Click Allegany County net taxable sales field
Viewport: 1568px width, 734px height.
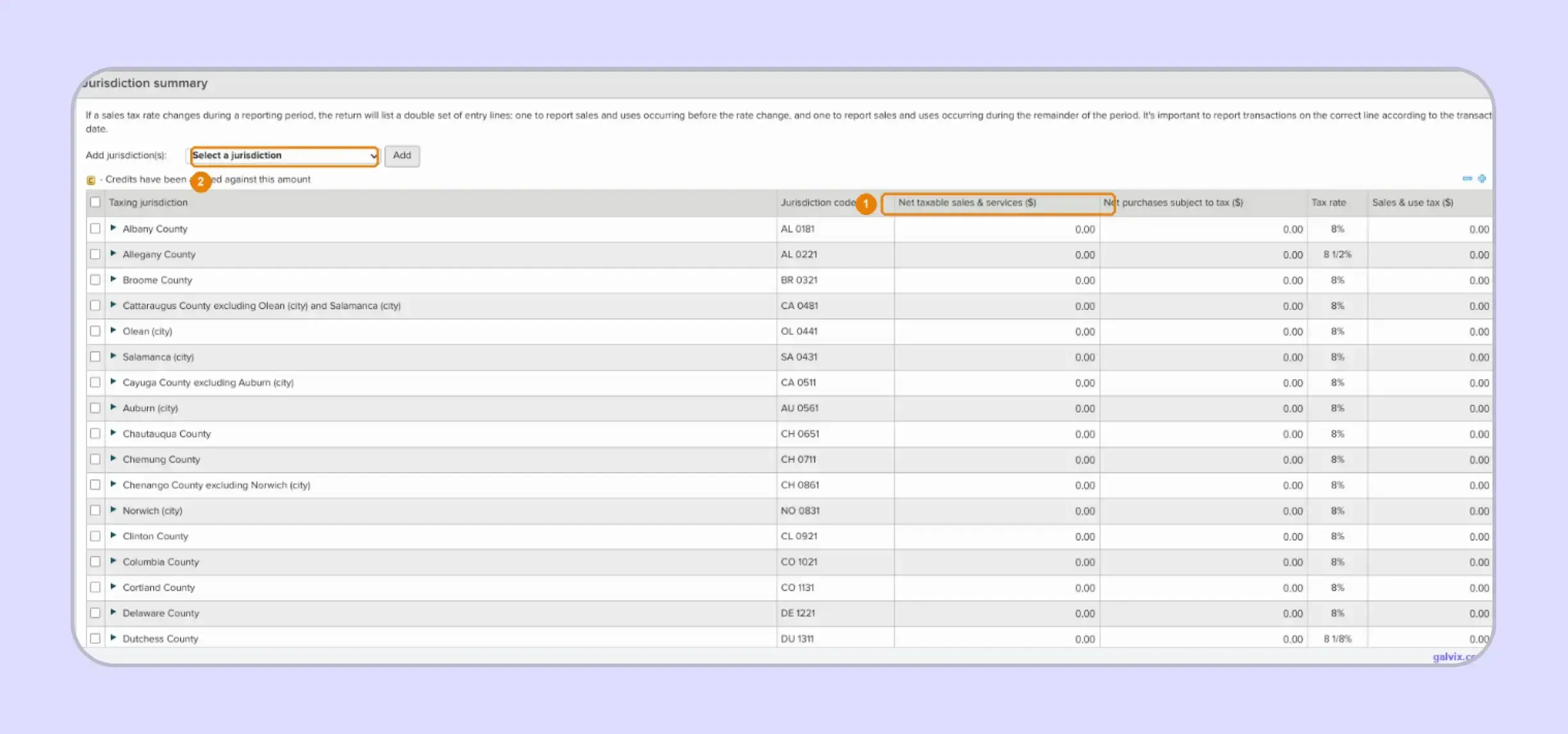(x=997, y=255)
